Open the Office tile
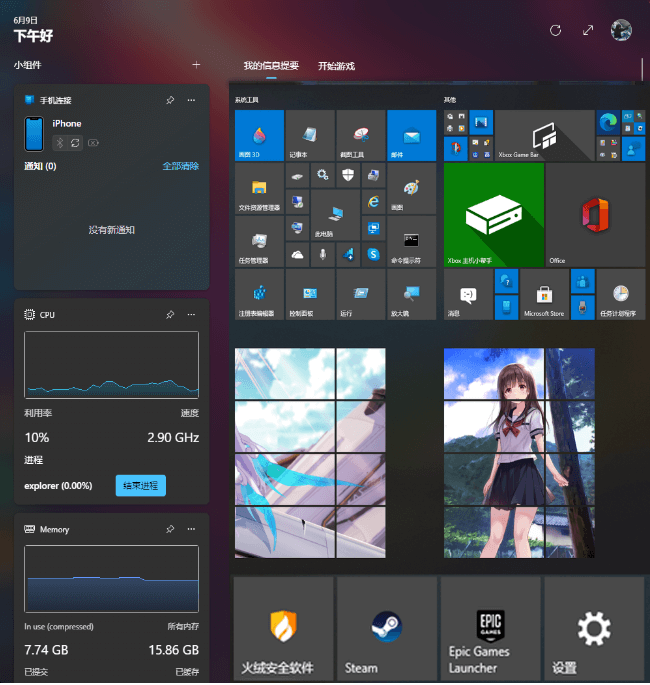 pos(595,215)
